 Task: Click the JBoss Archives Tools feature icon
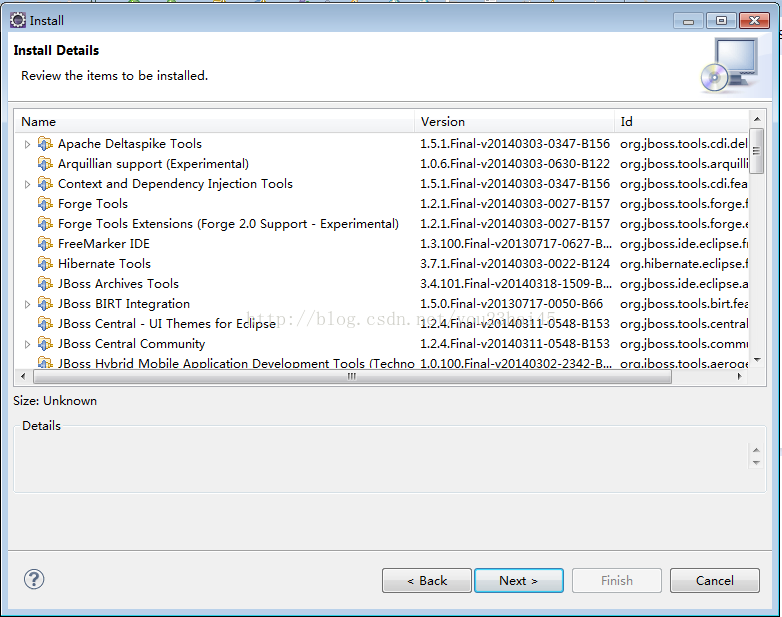pos(45,283)
